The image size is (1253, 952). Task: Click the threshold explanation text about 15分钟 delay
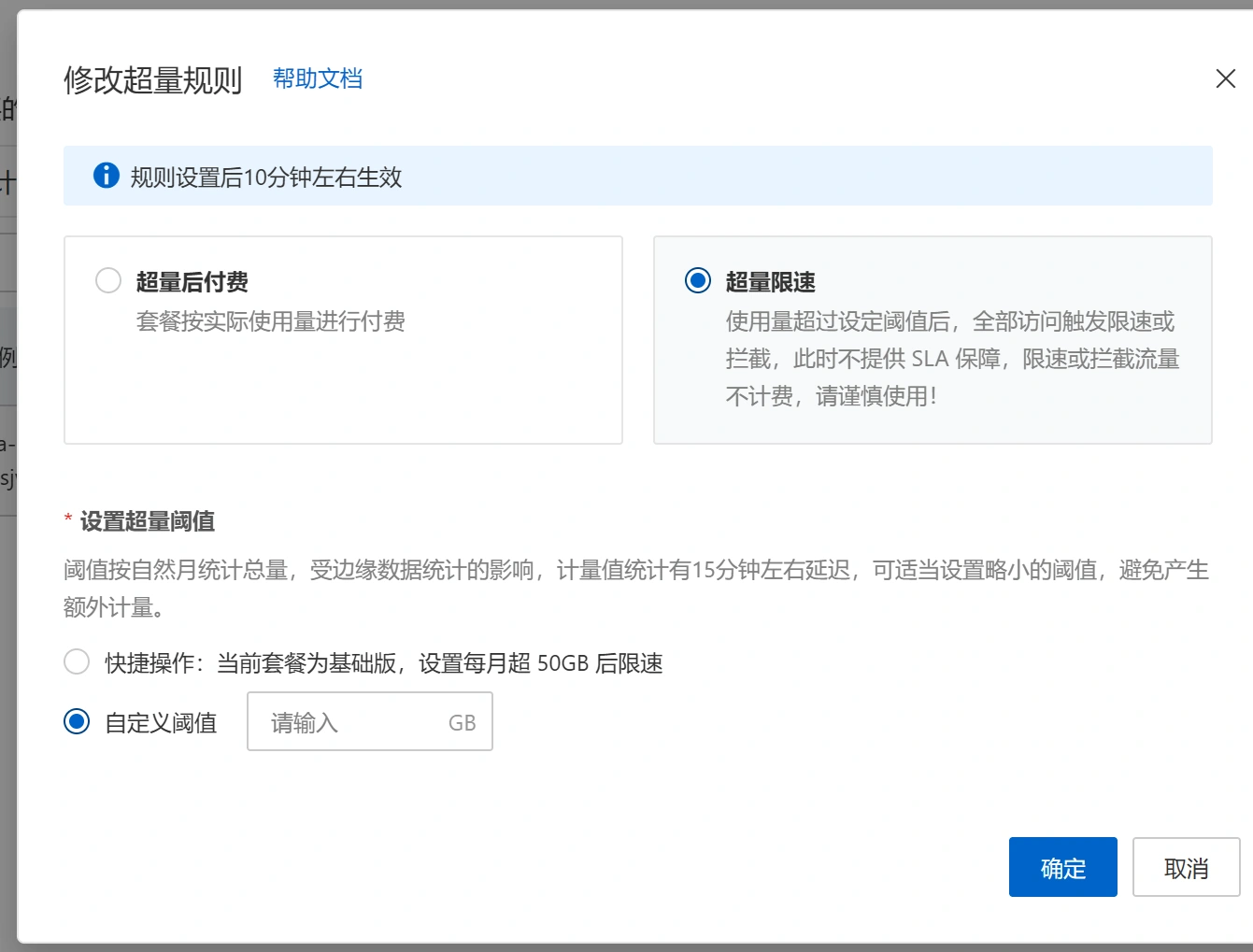tap(636, 589)
